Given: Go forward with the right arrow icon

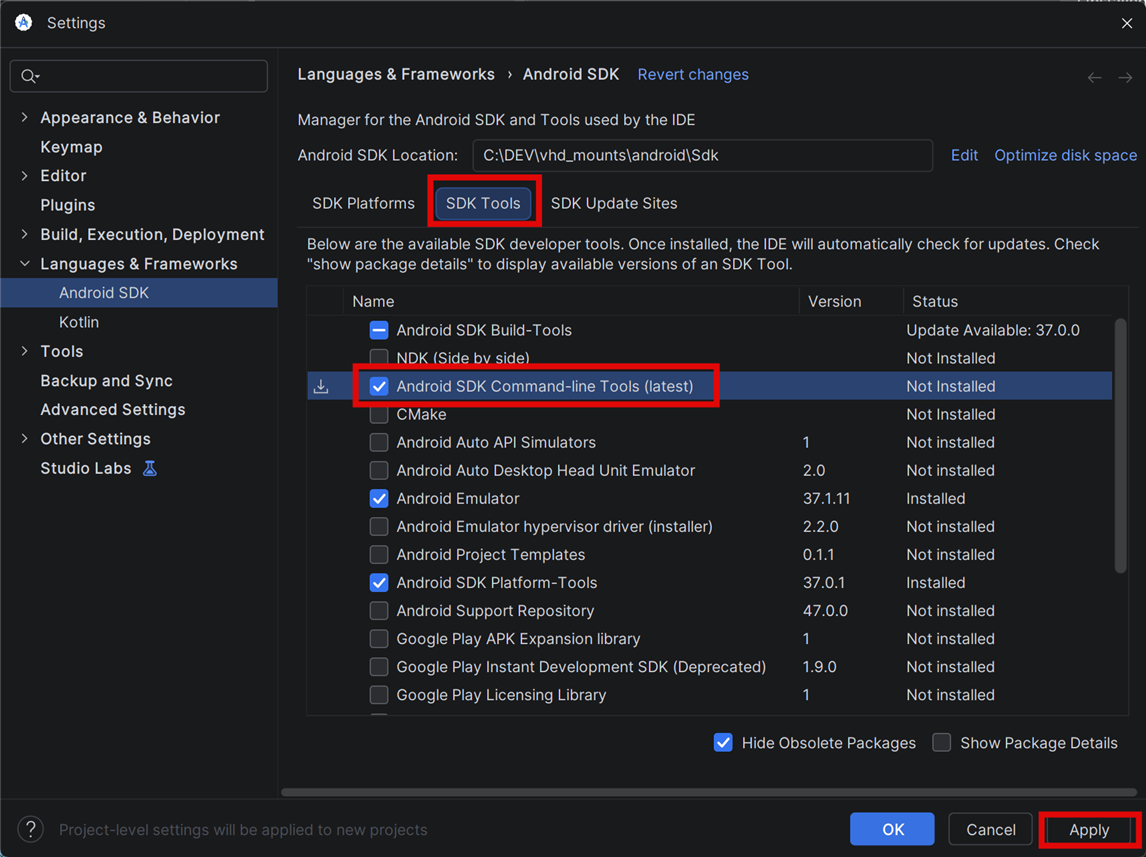Looking at the screenshot, I should click(1125, 77).
